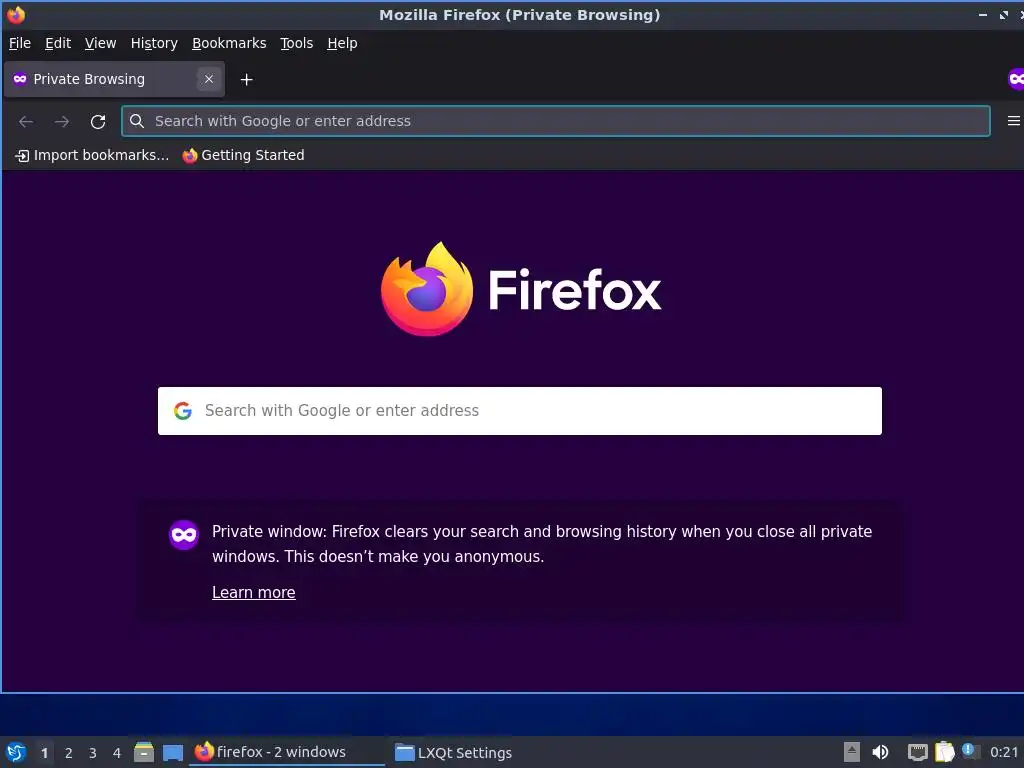Screen dimensions: 1024x768
Task: Open the volume control in the tray
Action: click(880, 752)
